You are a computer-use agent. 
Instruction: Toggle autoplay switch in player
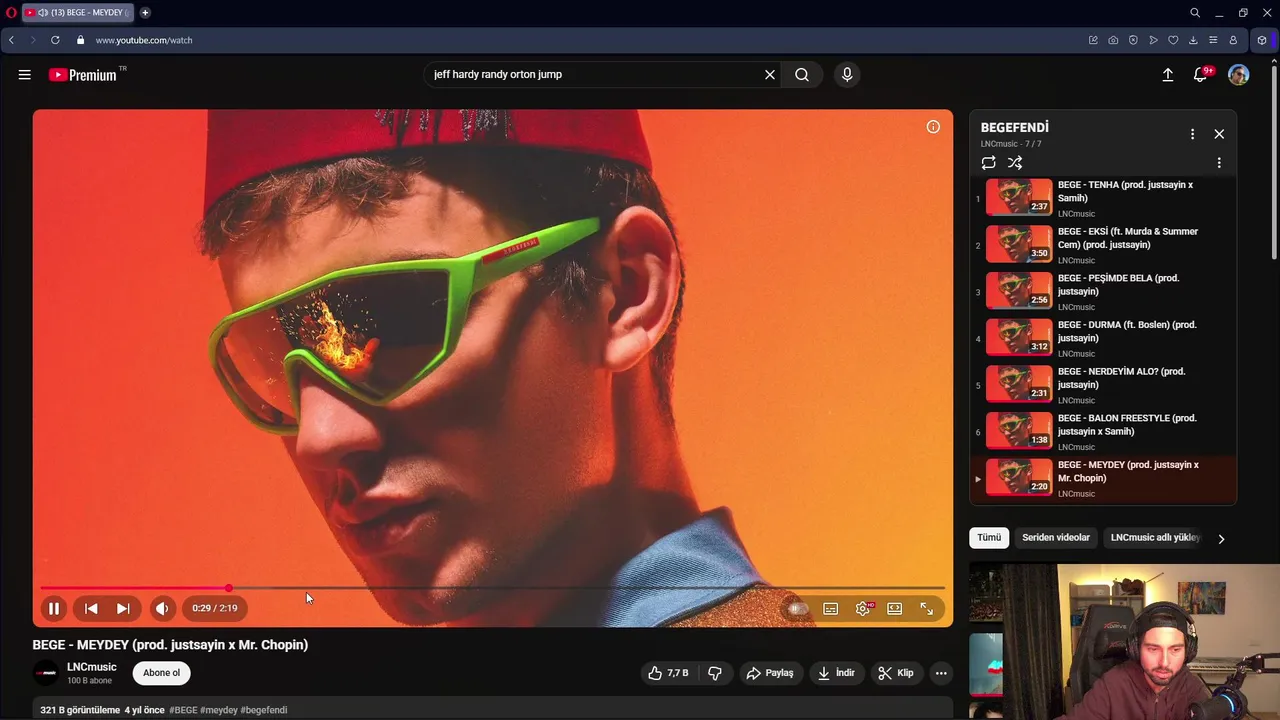pyautogui.click(x=798, y=608)
